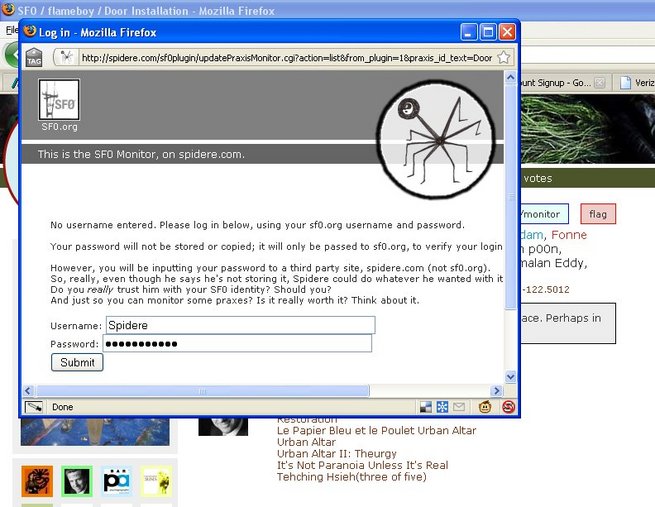The image size is (655, 507).
Task: Click the checkered square status bar icon
Action: [426, 407]
